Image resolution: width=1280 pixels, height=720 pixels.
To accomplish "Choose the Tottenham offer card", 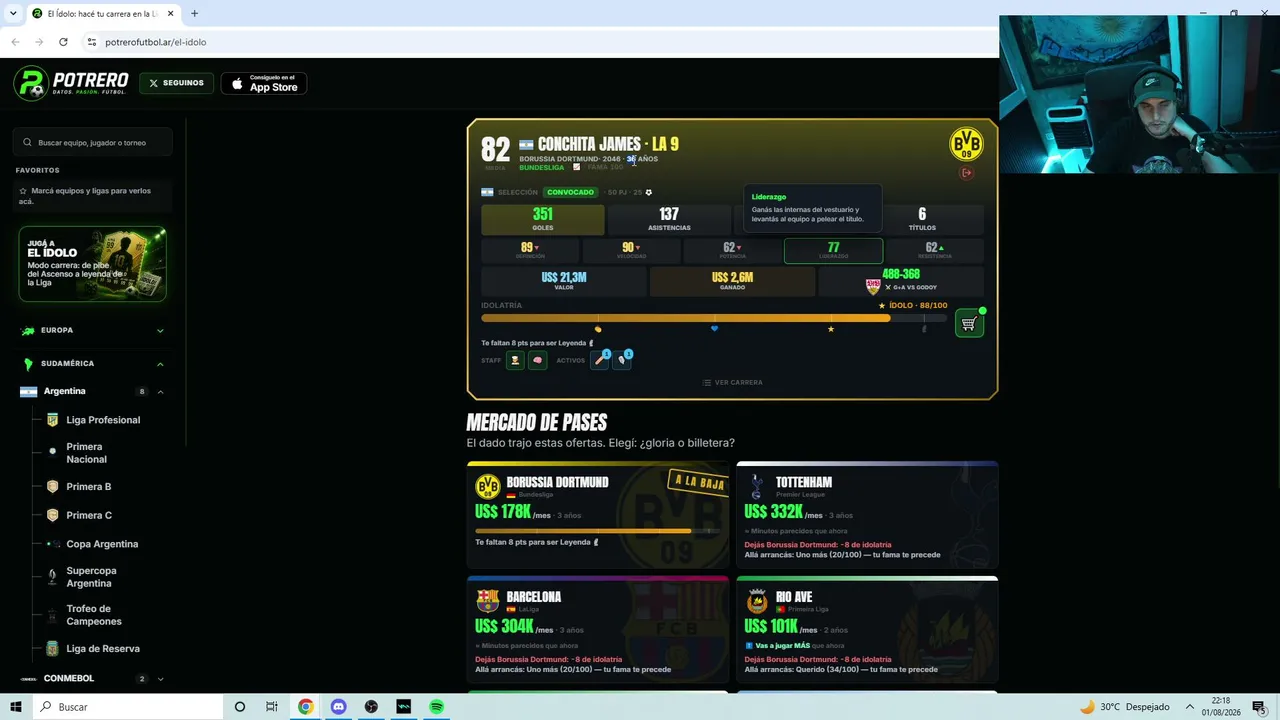I will [x=867, y=516].
